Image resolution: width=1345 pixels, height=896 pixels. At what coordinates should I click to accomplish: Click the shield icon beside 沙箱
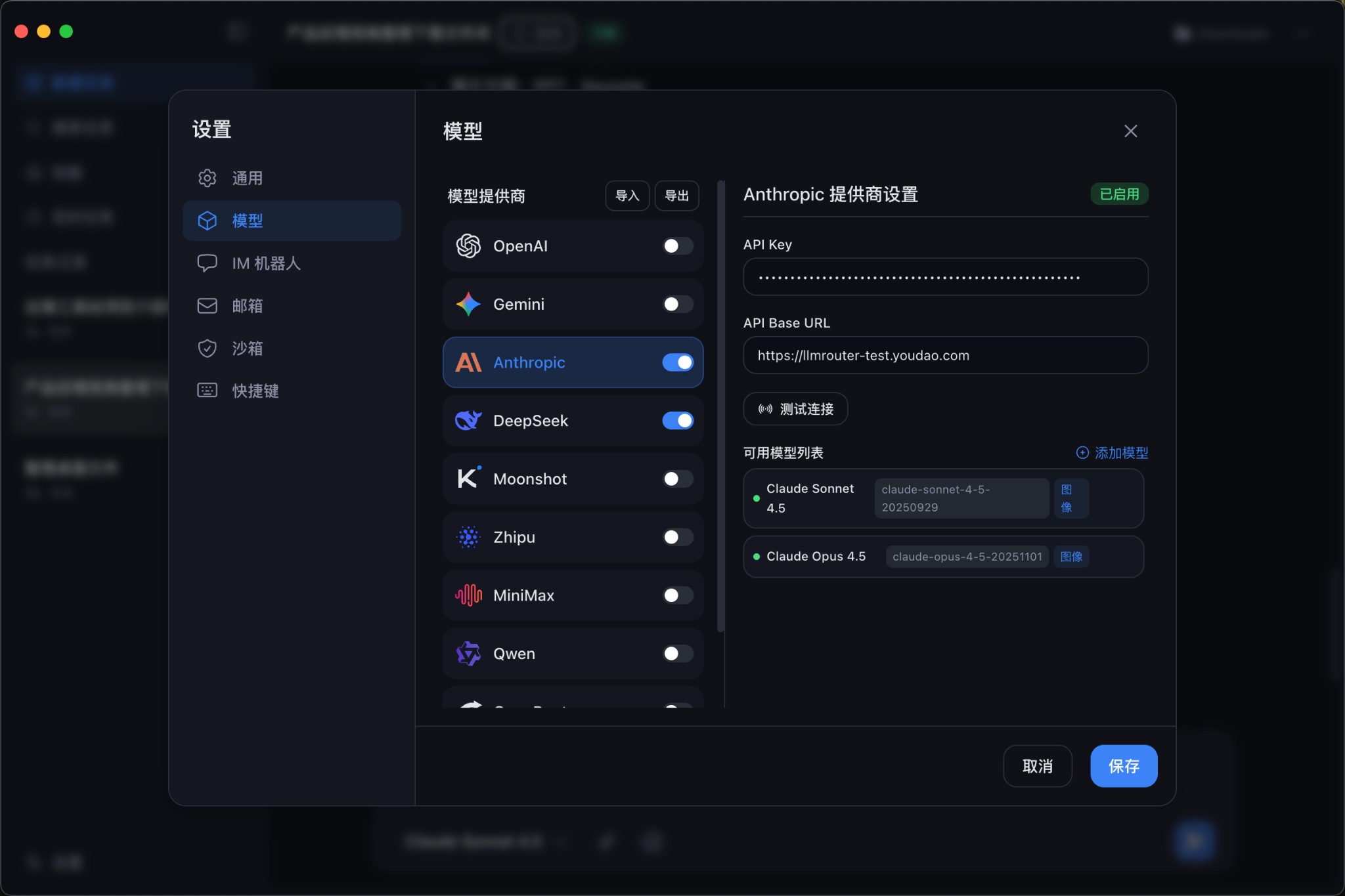pos(207,348)
